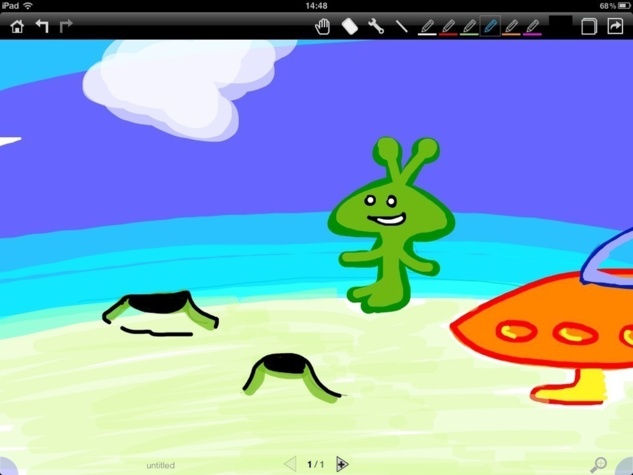Redo the undone stroke

pyautogui.click(x=66, y=26)
